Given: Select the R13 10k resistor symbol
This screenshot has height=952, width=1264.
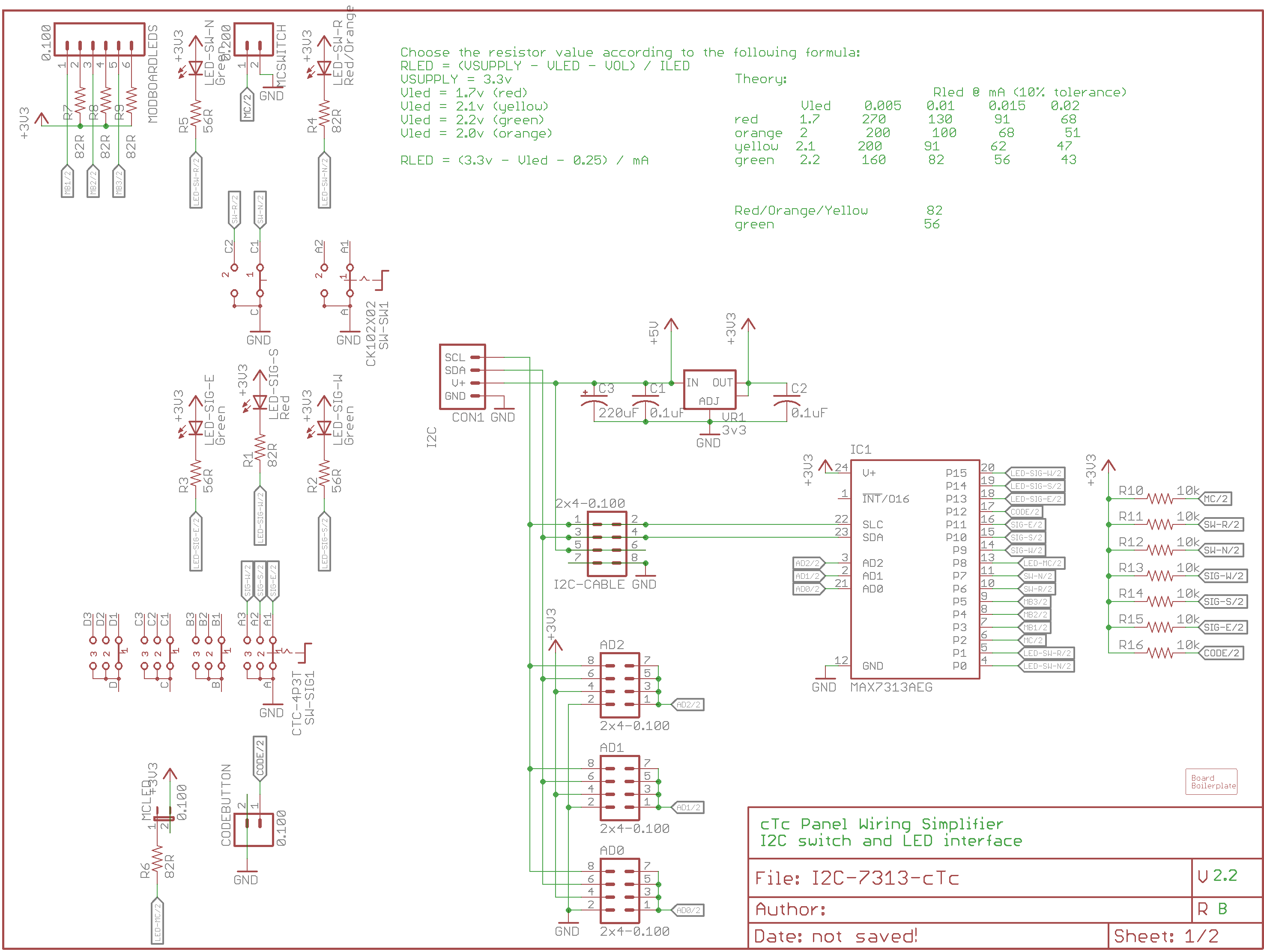Looking at the screenshot, I should coord(1160,576).
